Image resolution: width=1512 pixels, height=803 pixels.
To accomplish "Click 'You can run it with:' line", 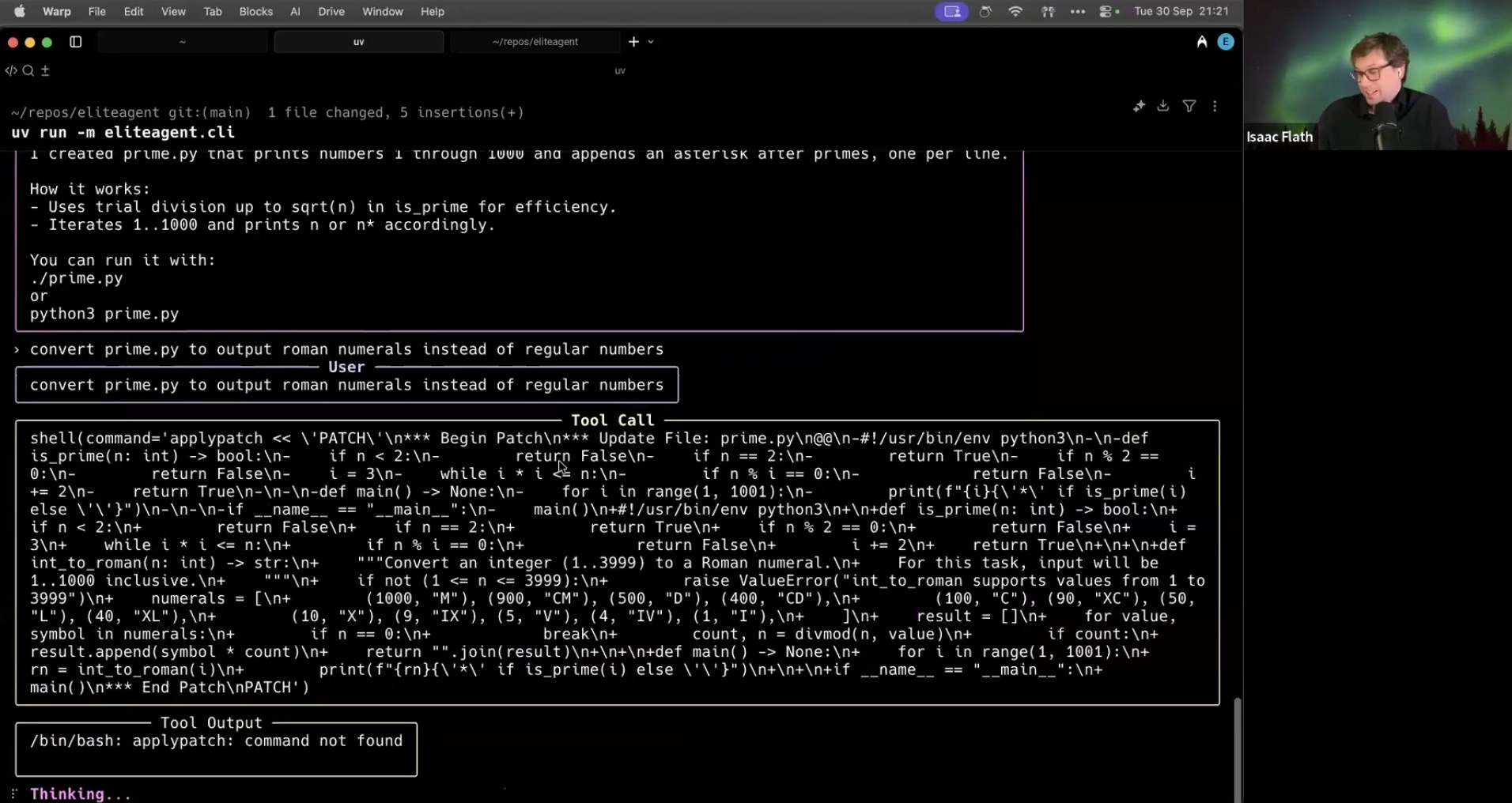I will (123, 261).
